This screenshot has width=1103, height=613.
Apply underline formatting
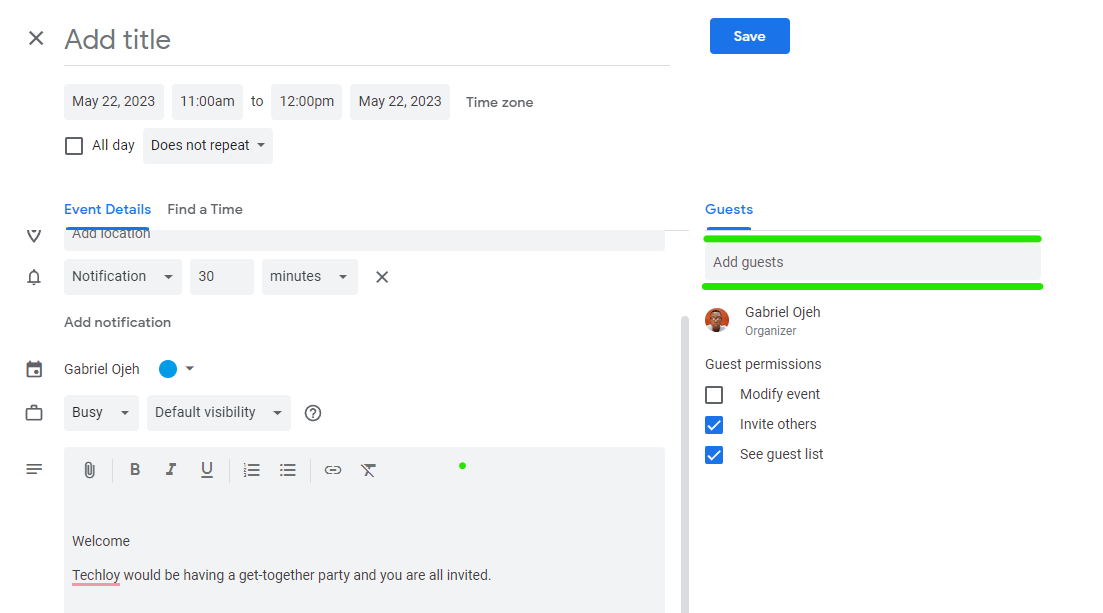[x=207, y=470]
